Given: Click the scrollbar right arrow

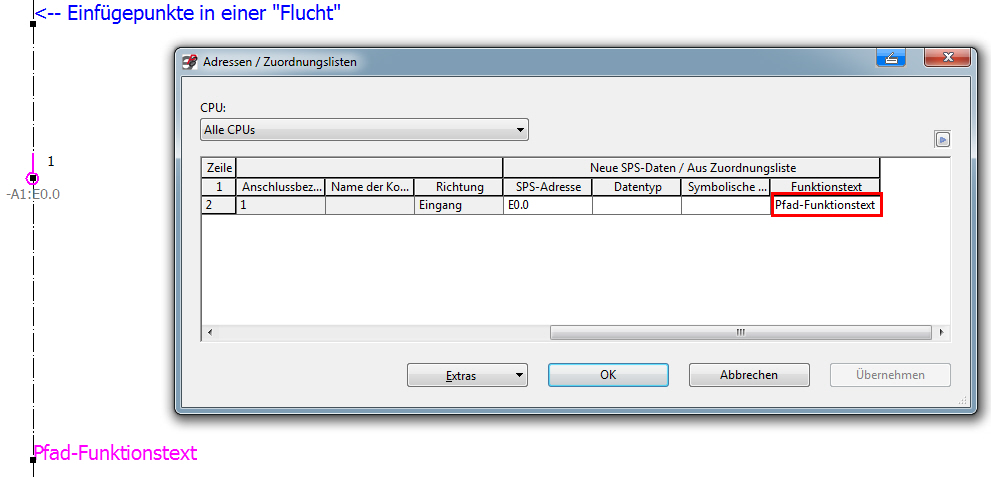Looking at the screenshot, I should [x=942, y=332].
